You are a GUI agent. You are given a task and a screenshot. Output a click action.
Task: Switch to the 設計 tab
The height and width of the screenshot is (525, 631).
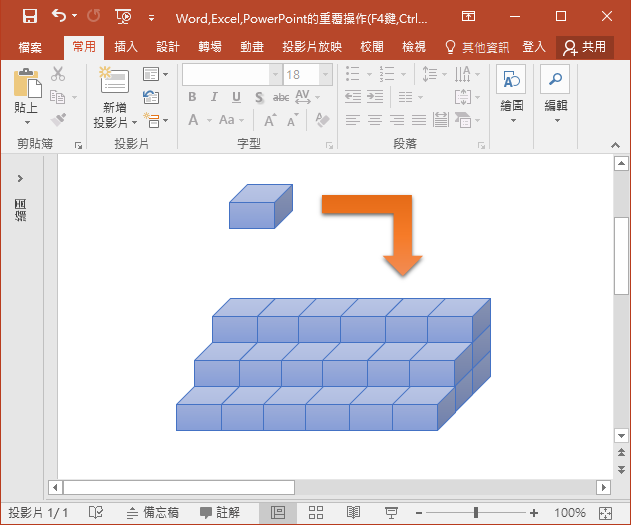click(x=168, y=47)
